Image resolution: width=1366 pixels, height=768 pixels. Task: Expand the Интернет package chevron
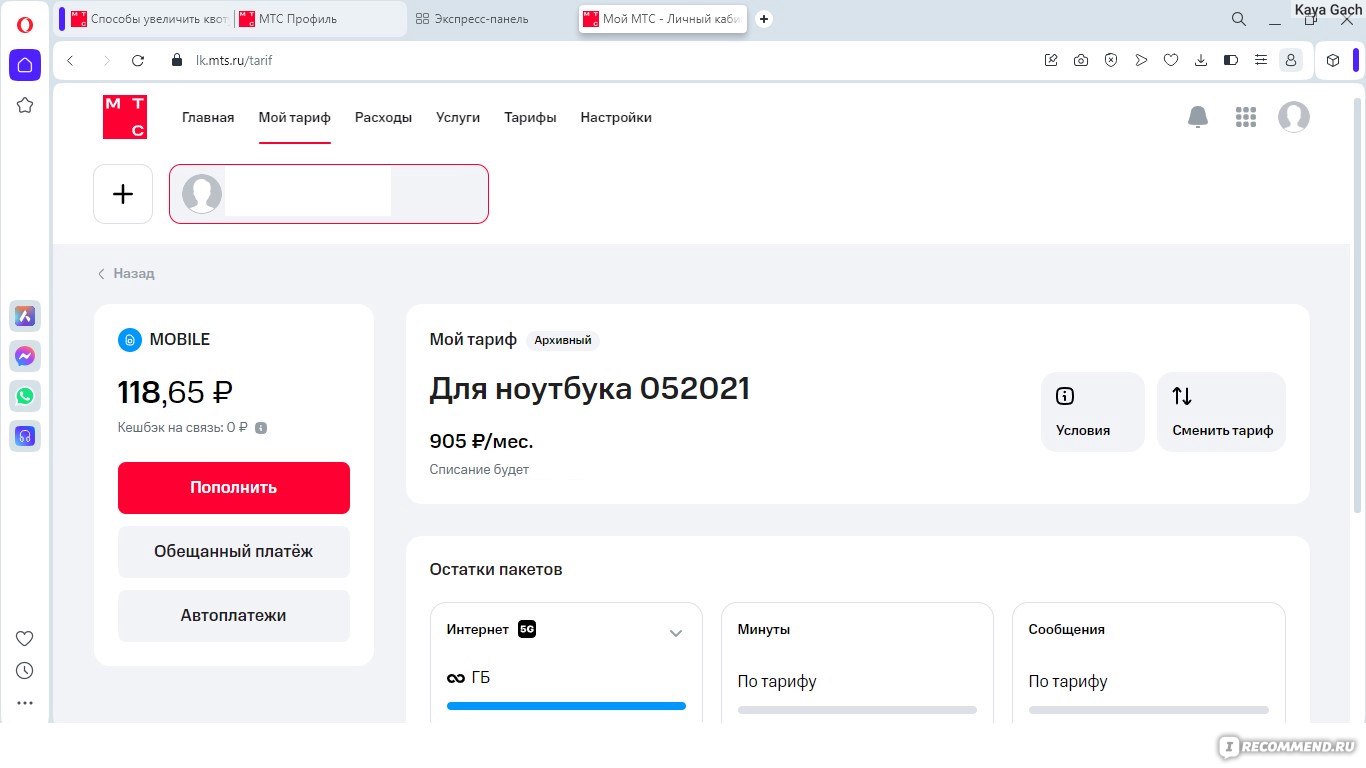pyautogui.click(x=676, y=633)
